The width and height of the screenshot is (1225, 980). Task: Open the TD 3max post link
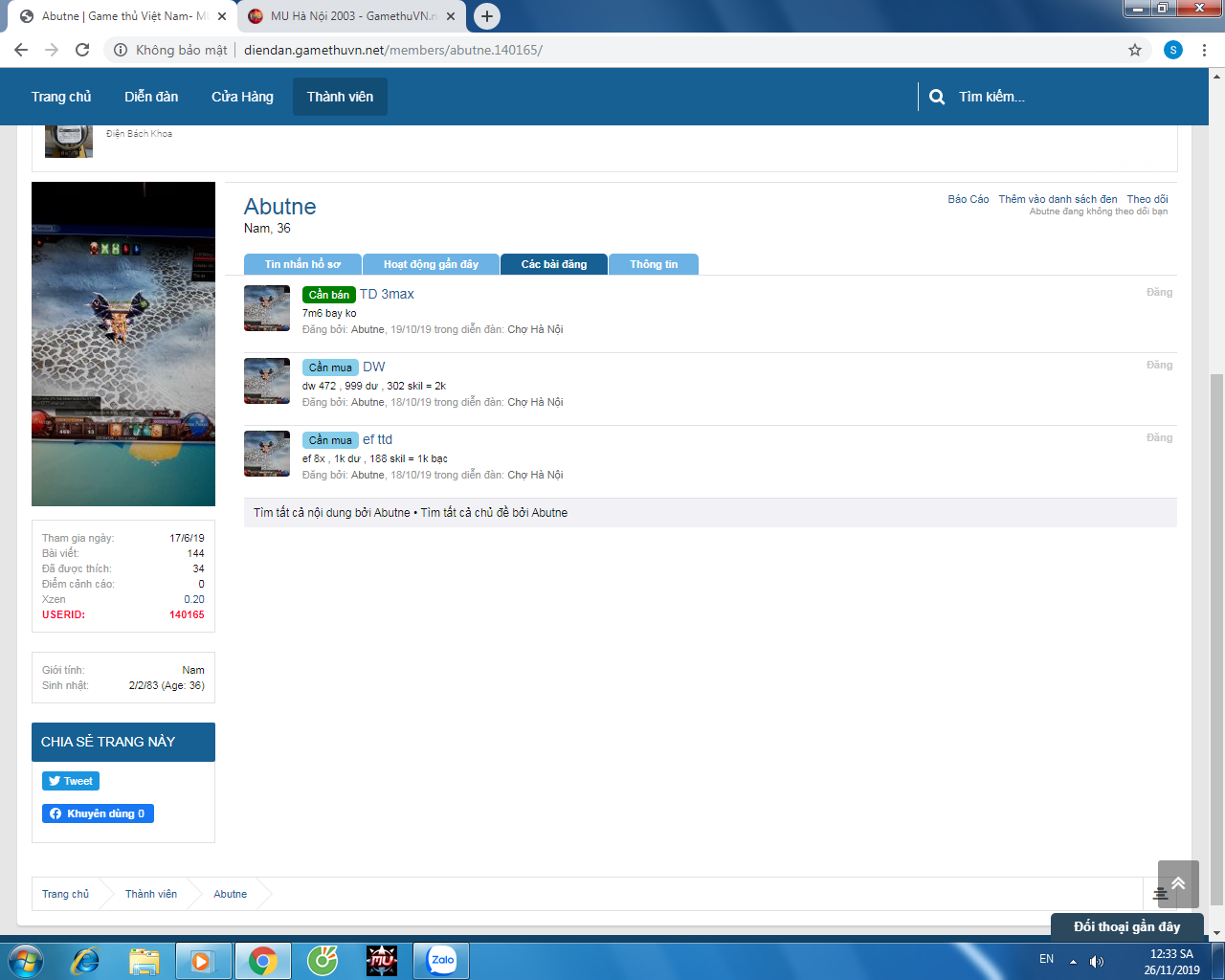pyautogui.click(x=387, y=294)
